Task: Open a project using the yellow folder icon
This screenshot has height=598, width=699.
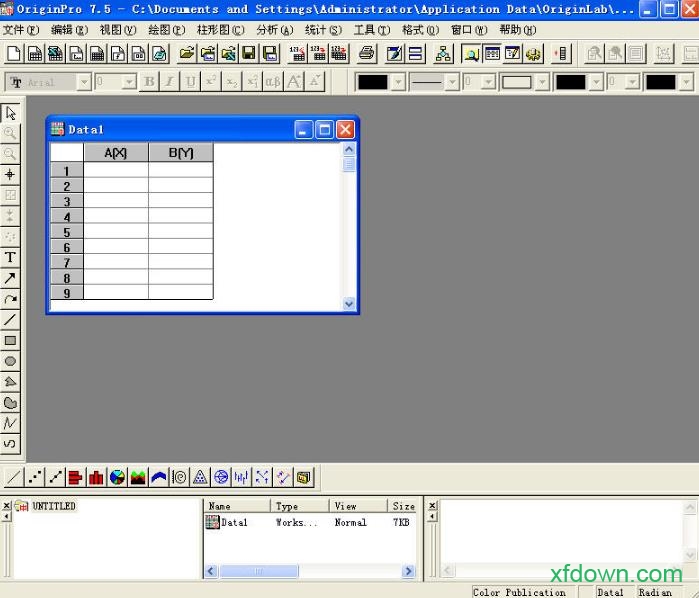Action: point(187,54)
